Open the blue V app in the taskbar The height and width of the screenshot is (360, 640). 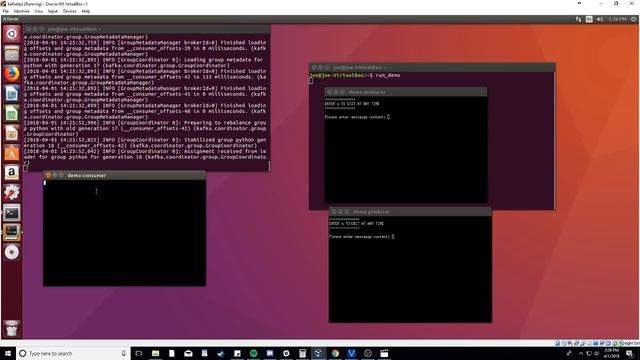coord(351,353)
